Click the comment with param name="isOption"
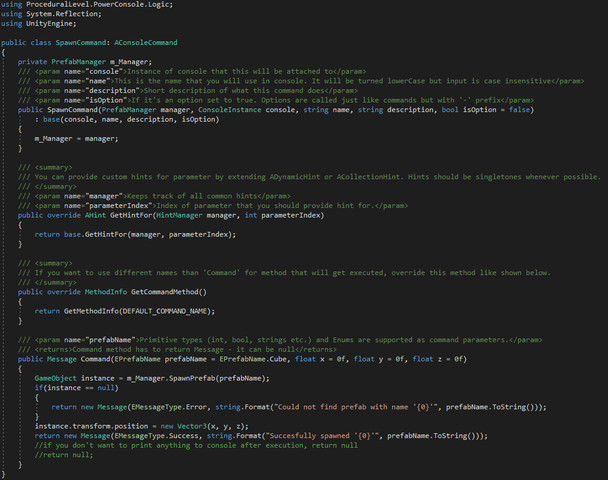Screen dimensions: 608x480 pos(276,100)
